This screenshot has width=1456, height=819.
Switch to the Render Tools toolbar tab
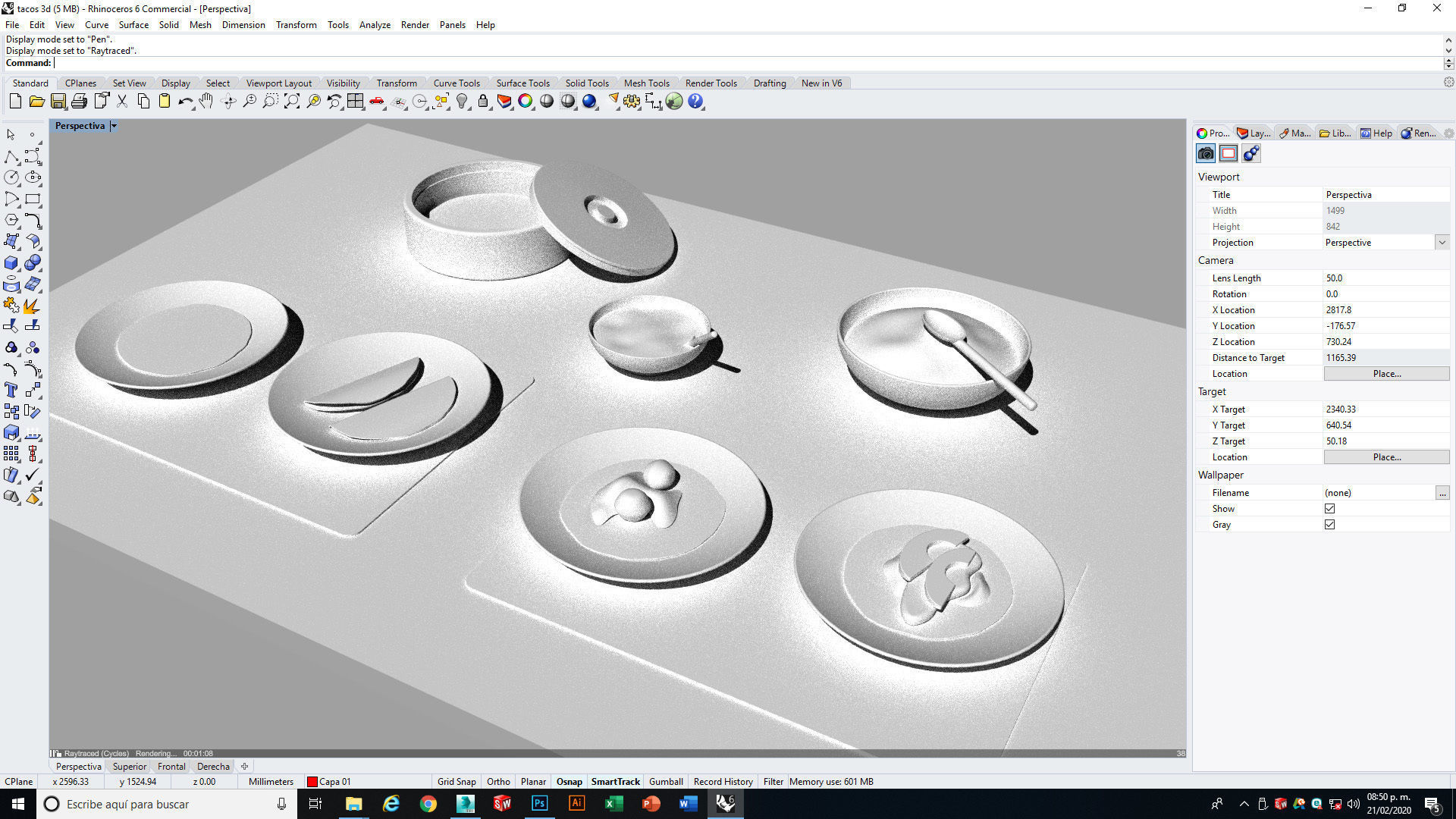(711, 83)
